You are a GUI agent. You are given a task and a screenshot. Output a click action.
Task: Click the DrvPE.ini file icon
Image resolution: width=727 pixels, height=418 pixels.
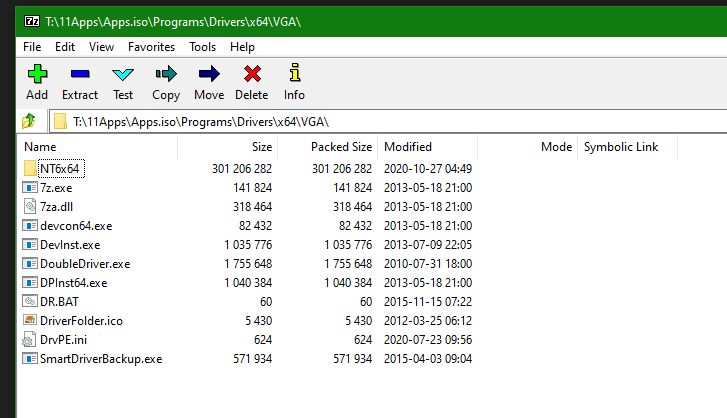(29, 340)
